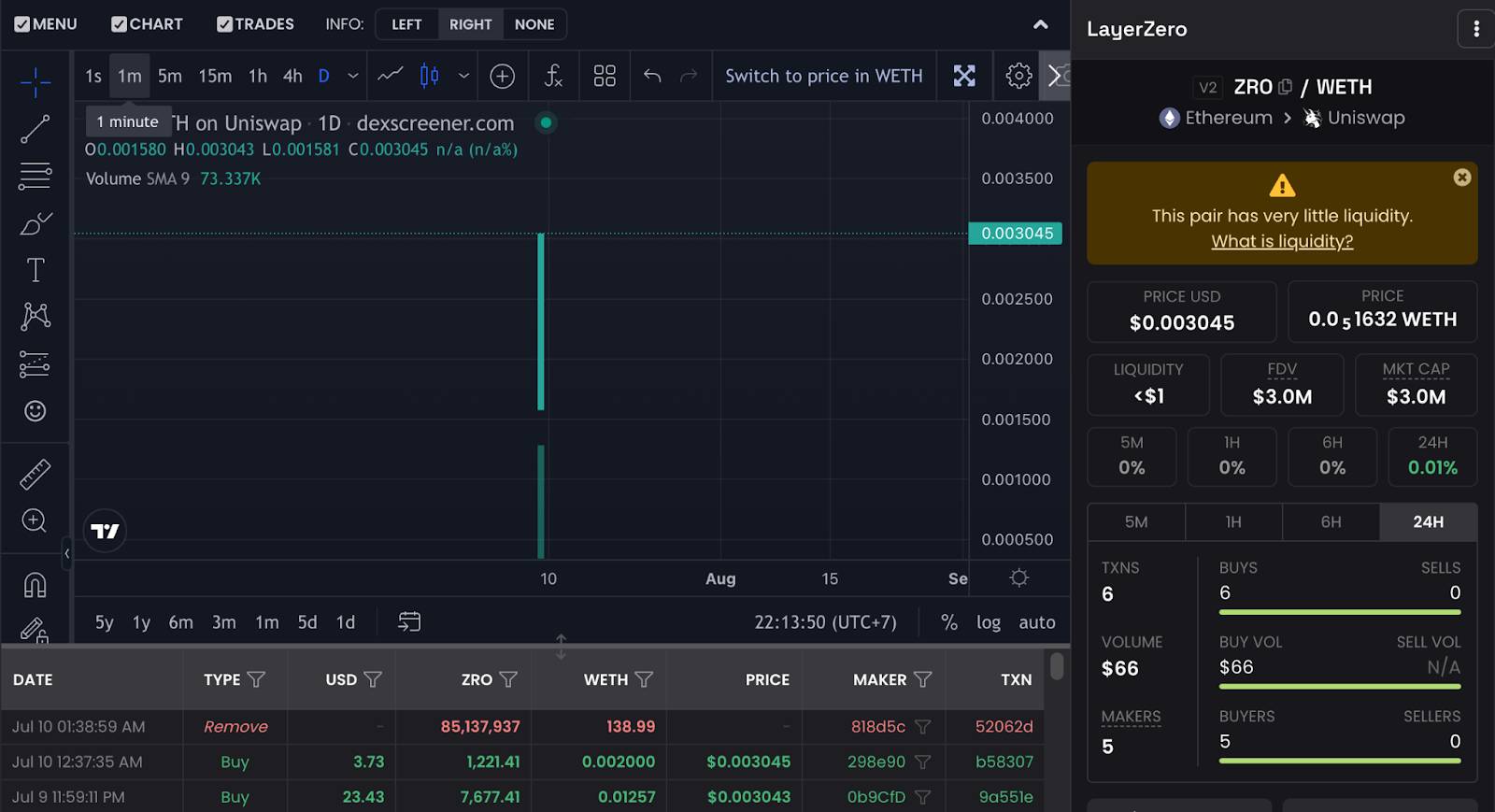Collapse the drawing toolbar handle

tap(66, 553)
